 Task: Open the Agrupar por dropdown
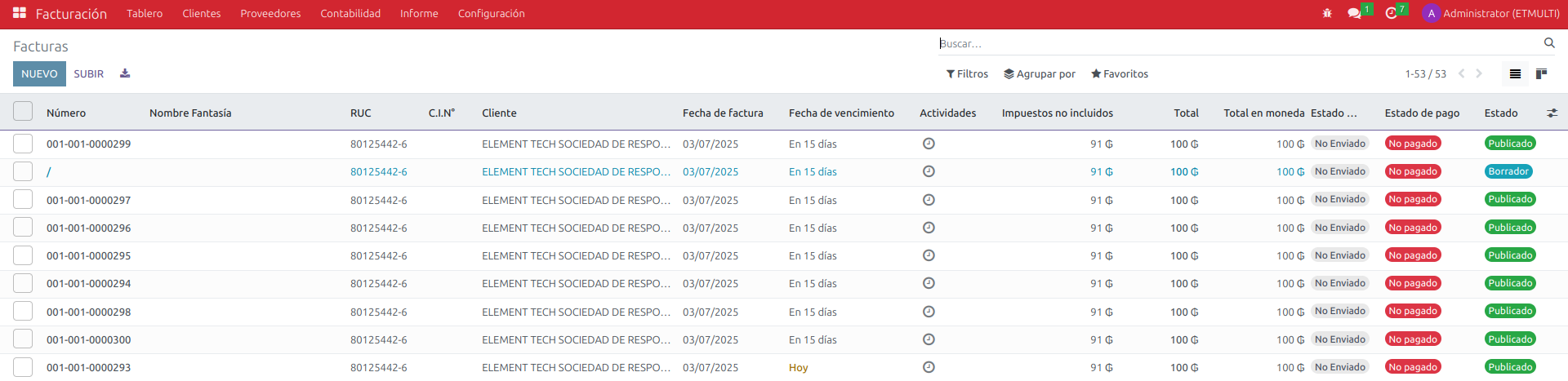point(1040,73)
